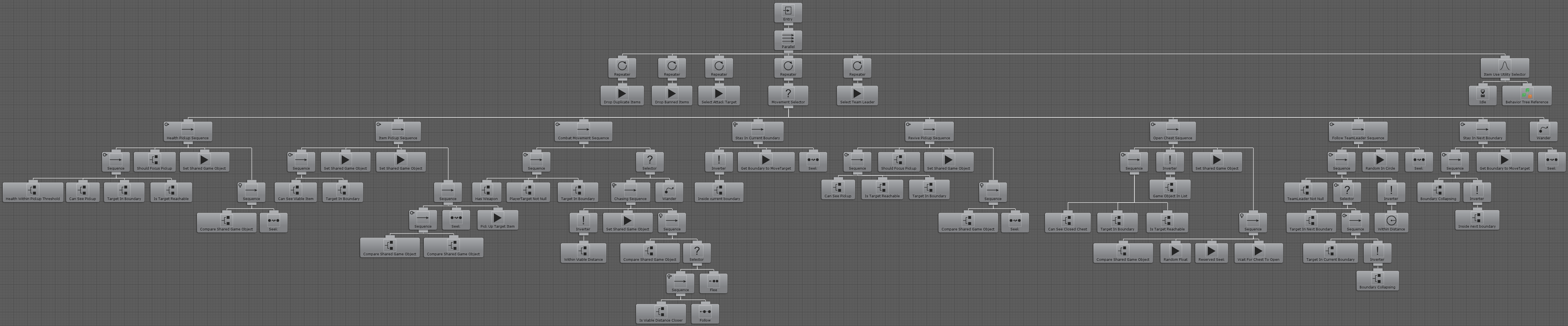The width and height of the screenshot is (1568, 326).
Task: Click the Within Viable Distance conditional
Action: 583,253
